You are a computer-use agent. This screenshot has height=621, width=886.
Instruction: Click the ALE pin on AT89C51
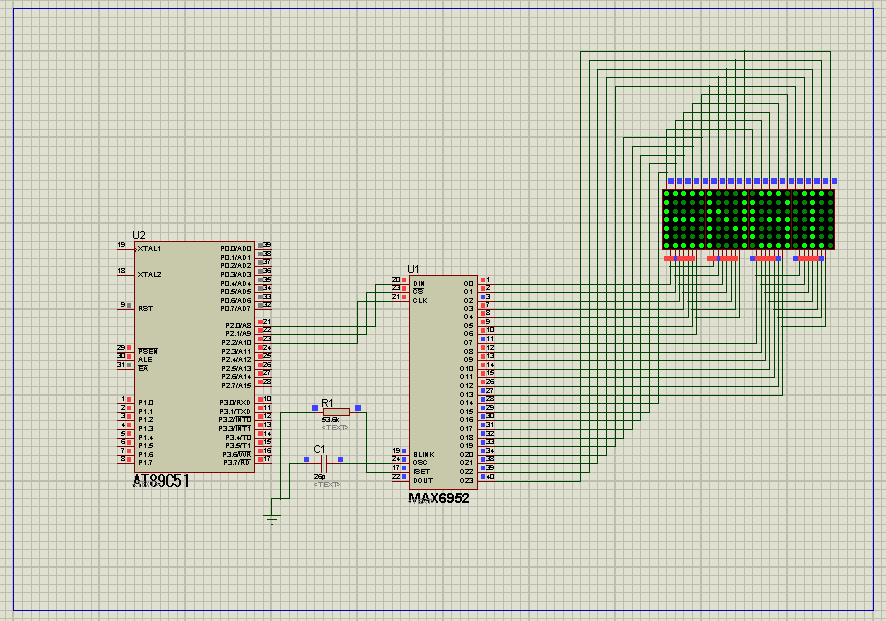[144, 358]
